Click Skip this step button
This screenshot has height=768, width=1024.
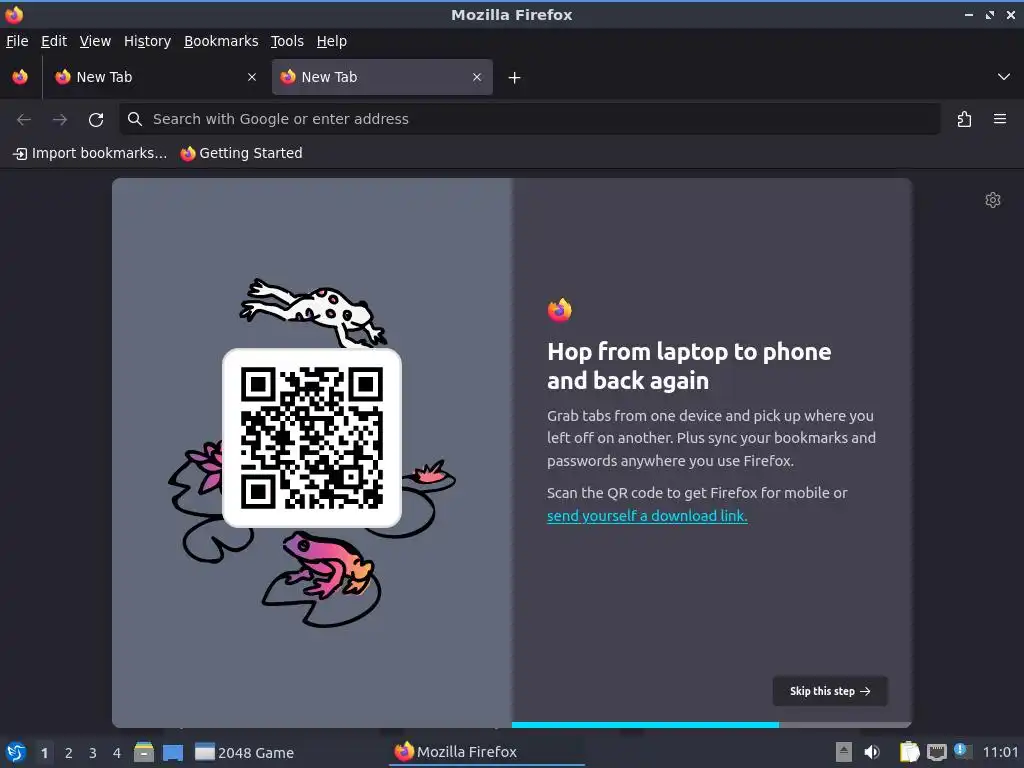click(829, 691)
